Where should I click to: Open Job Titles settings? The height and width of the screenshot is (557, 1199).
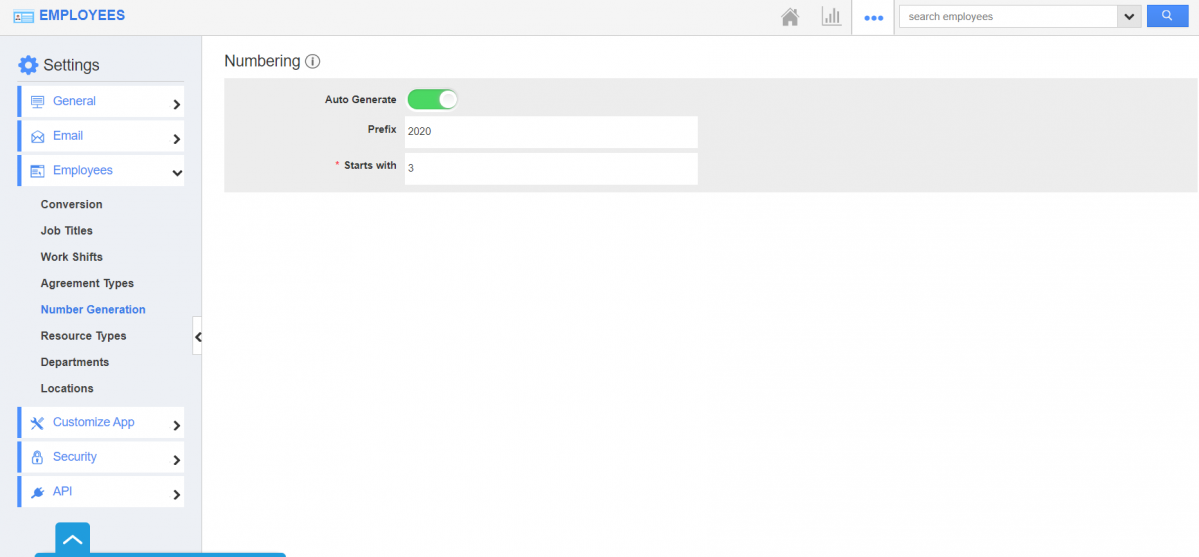point(67,231)
